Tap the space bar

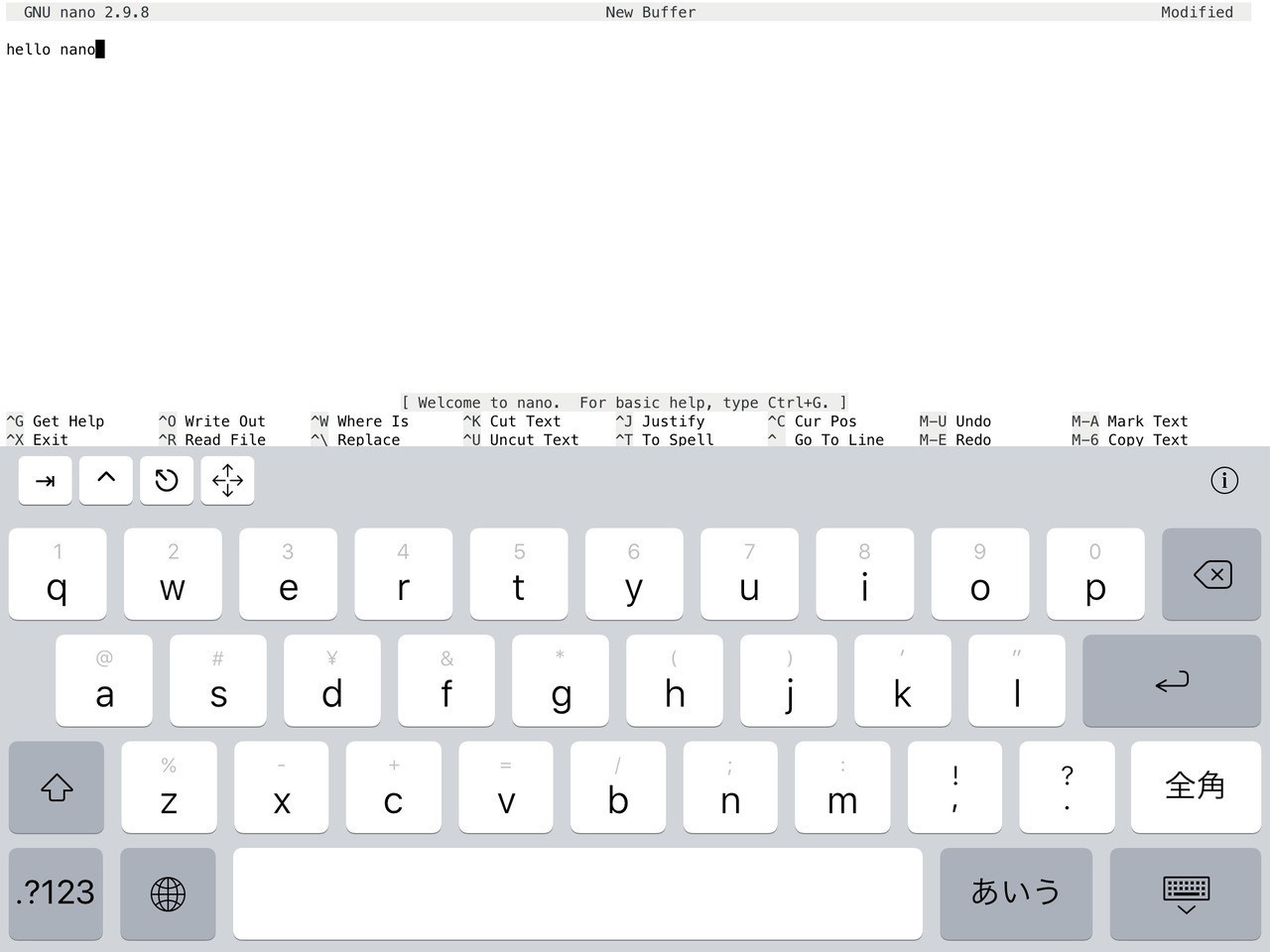point(577,893)
